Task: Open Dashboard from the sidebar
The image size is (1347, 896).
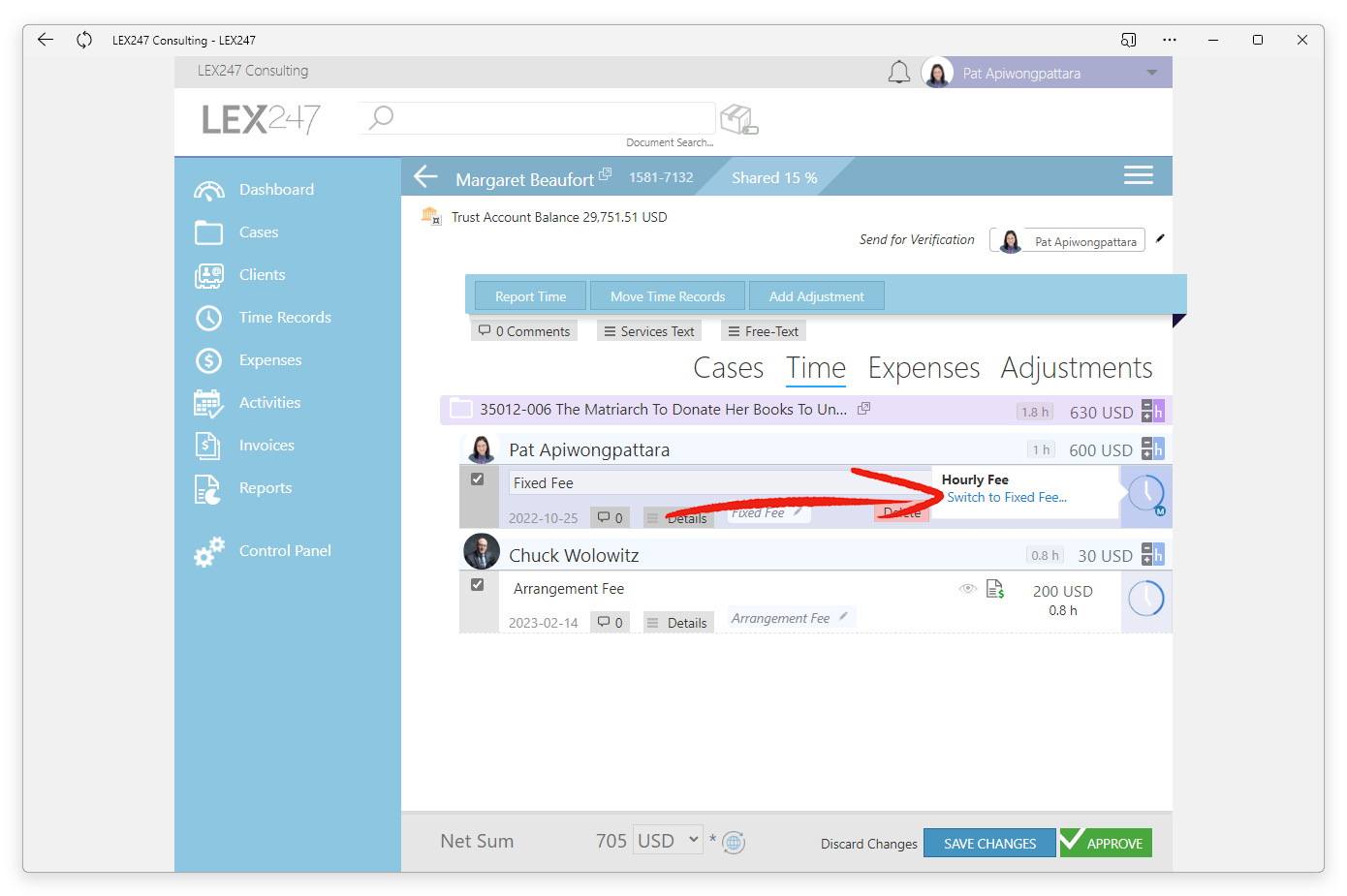Action: (276, 190)
